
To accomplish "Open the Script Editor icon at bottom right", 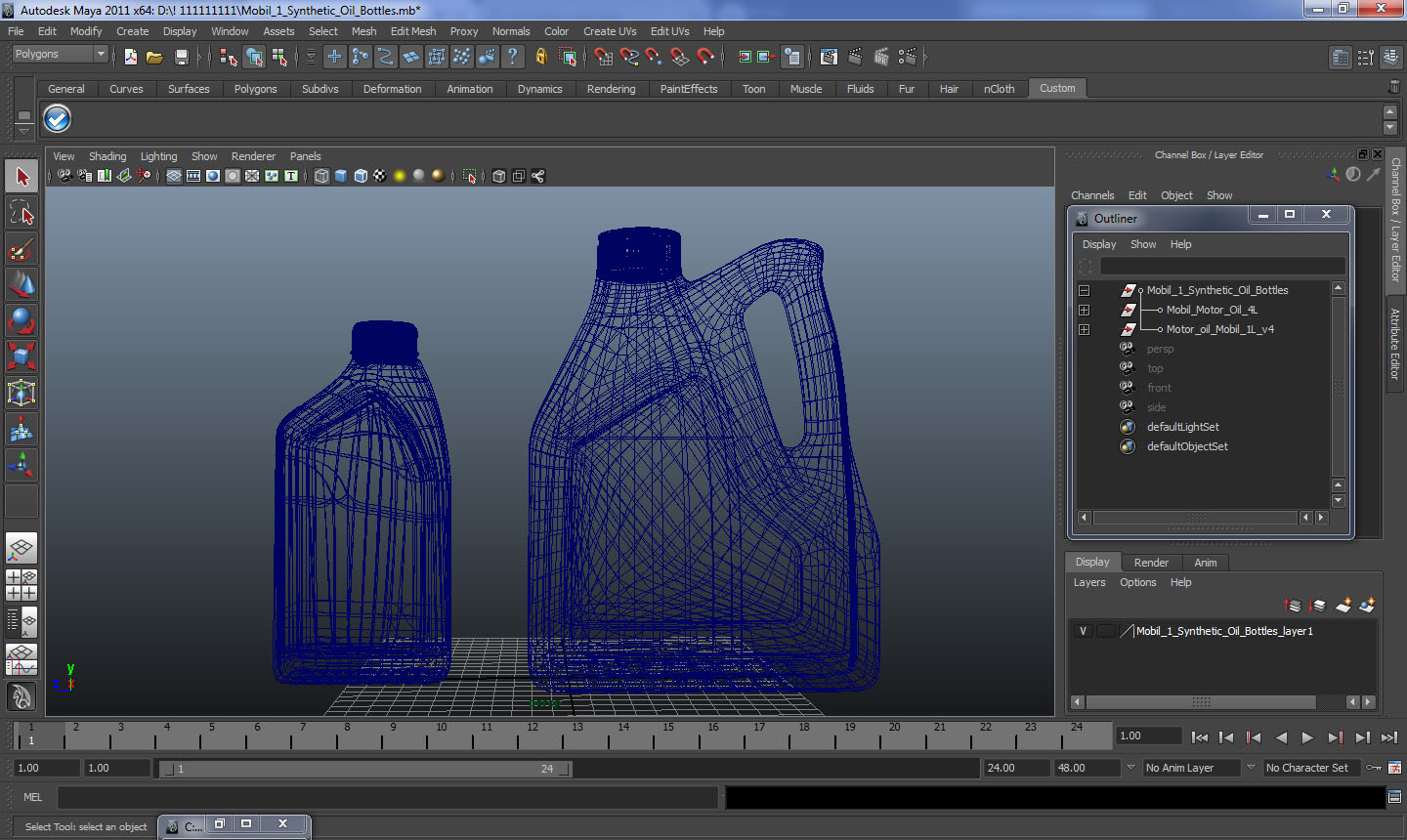I will point(1395,797).
